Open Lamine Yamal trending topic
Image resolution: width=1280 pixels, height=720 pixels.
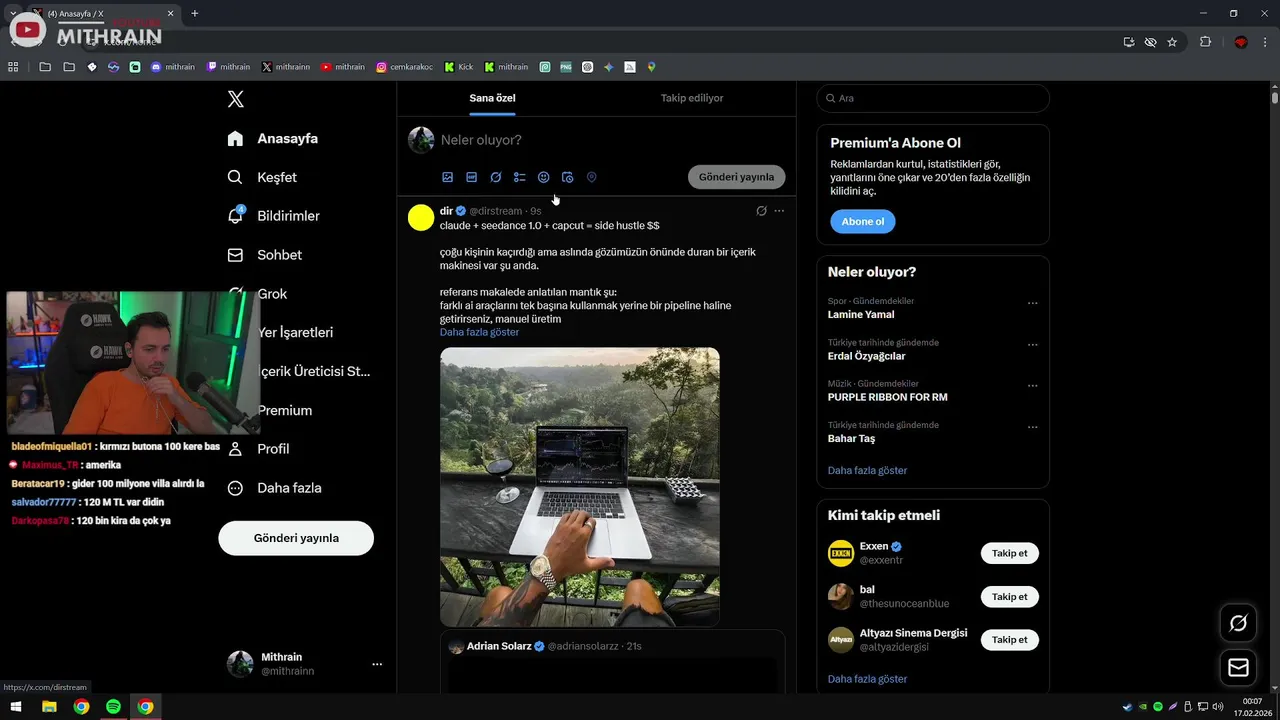coord(861,314)
